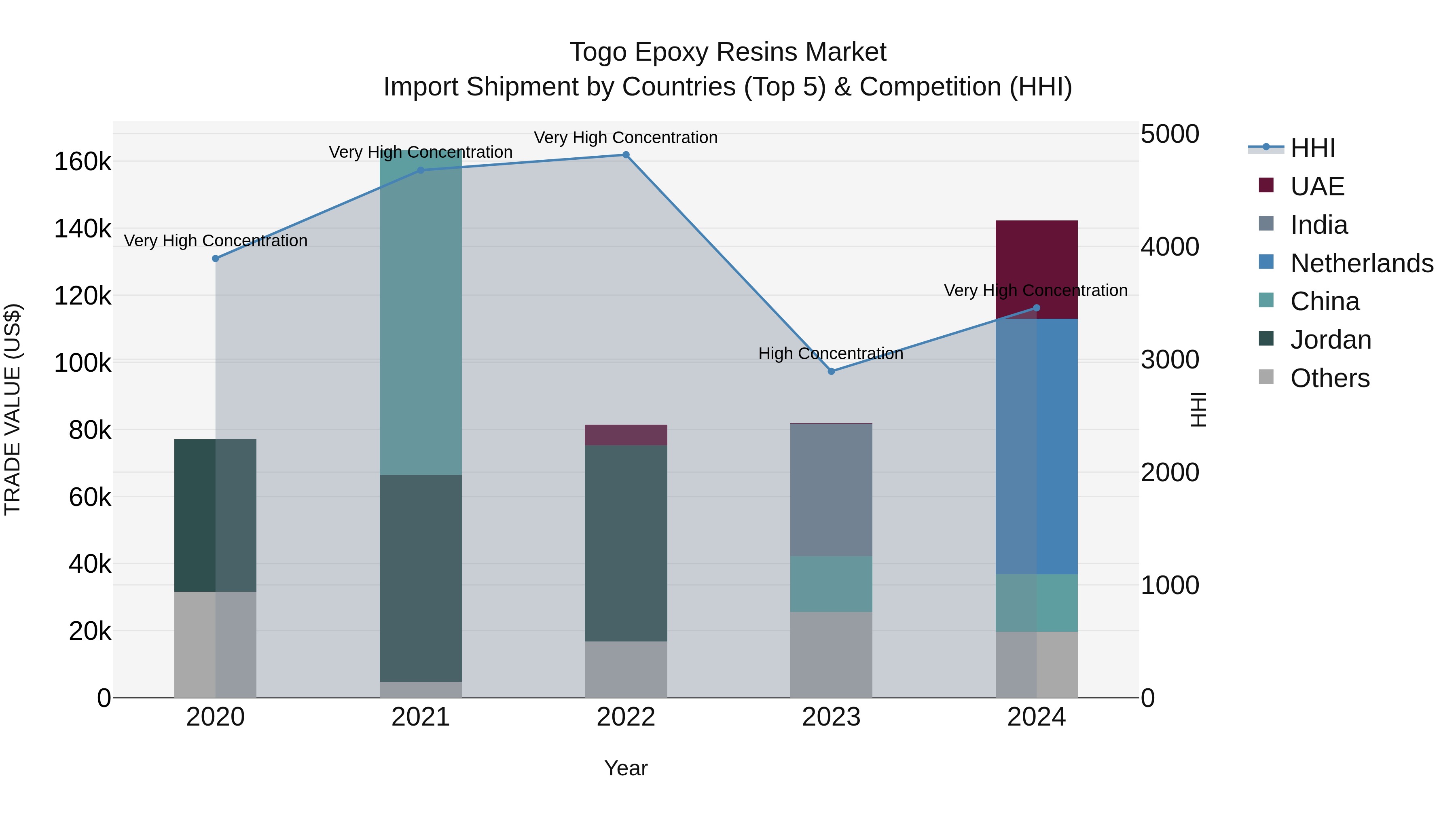Viewport: 1456px width, 819px height.
Task: Click the 100k y-axis tick label
Action: [x=83, y=363]
